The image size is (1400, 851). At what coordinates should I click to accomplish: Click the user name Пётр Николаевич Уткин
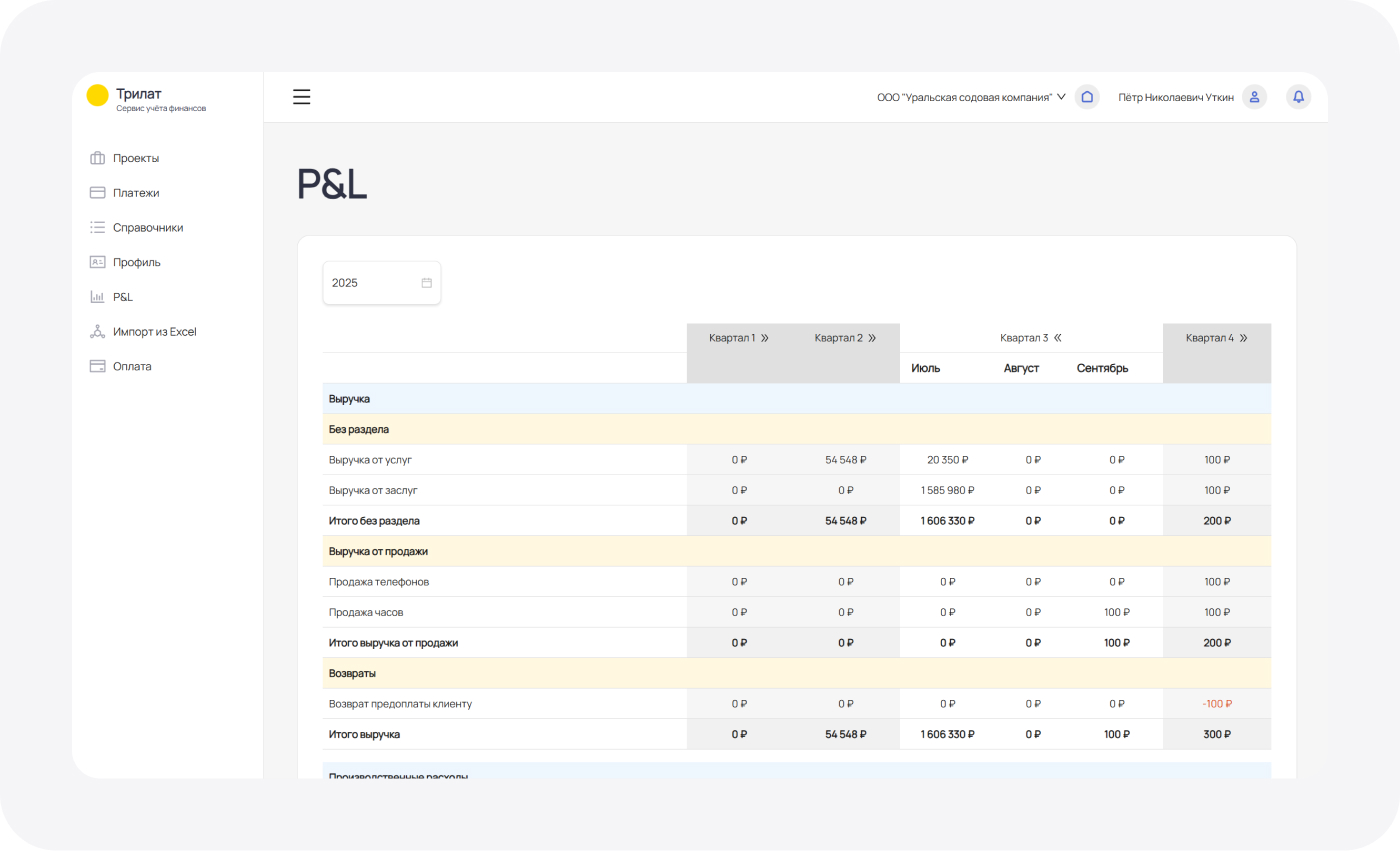point(1175,97)
